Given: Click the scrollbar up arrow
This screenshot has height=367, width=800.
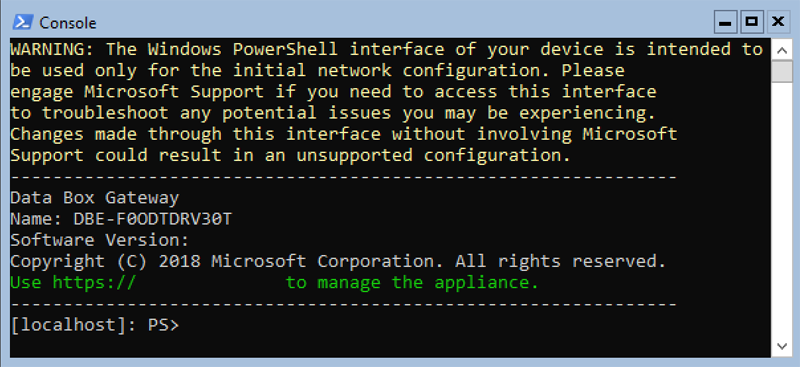Looking at the screenshot, I should [782, 50].
